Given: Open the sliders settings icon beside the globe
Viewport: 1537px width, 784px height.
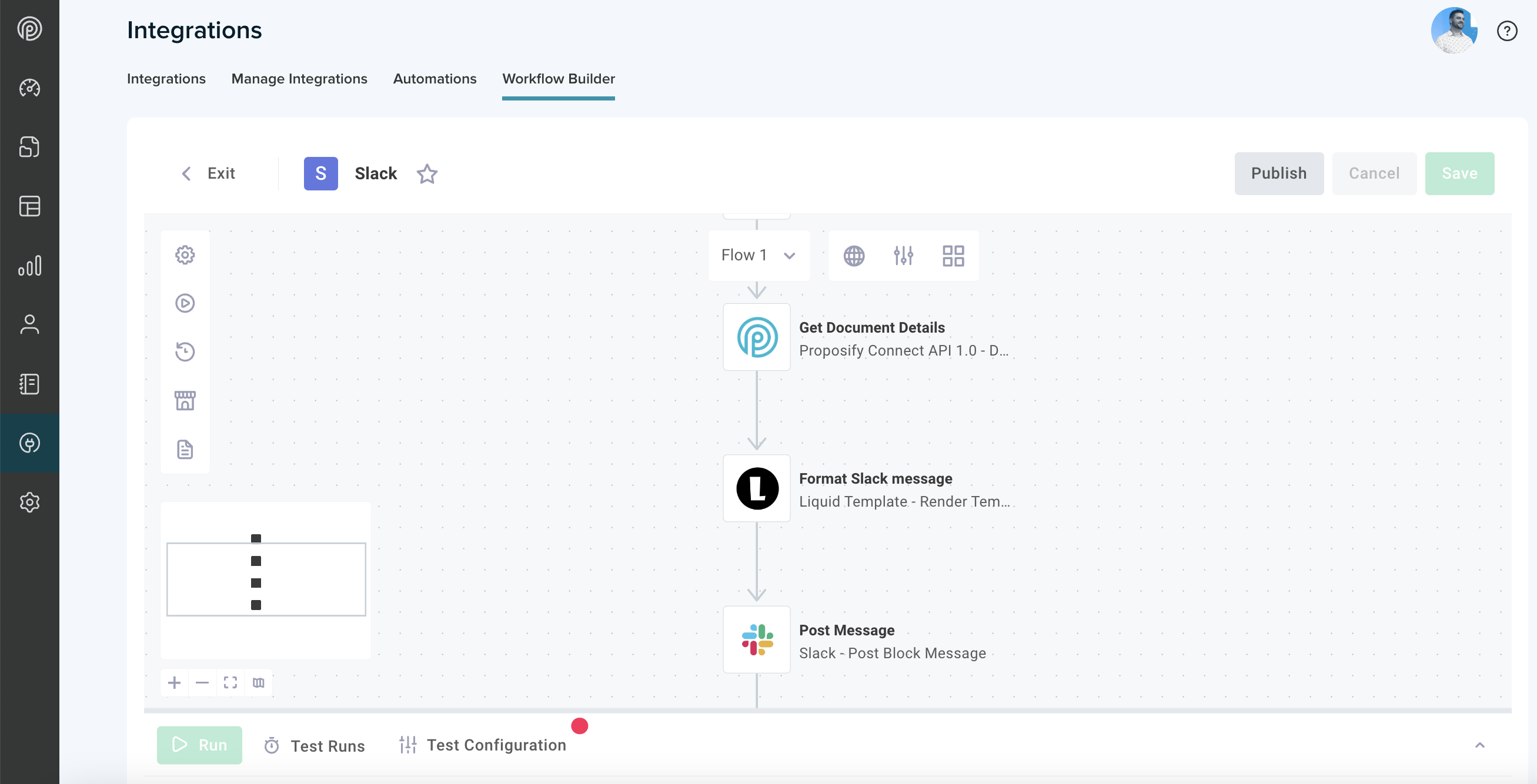Looking at the screenshot, I should click(903, 256).
